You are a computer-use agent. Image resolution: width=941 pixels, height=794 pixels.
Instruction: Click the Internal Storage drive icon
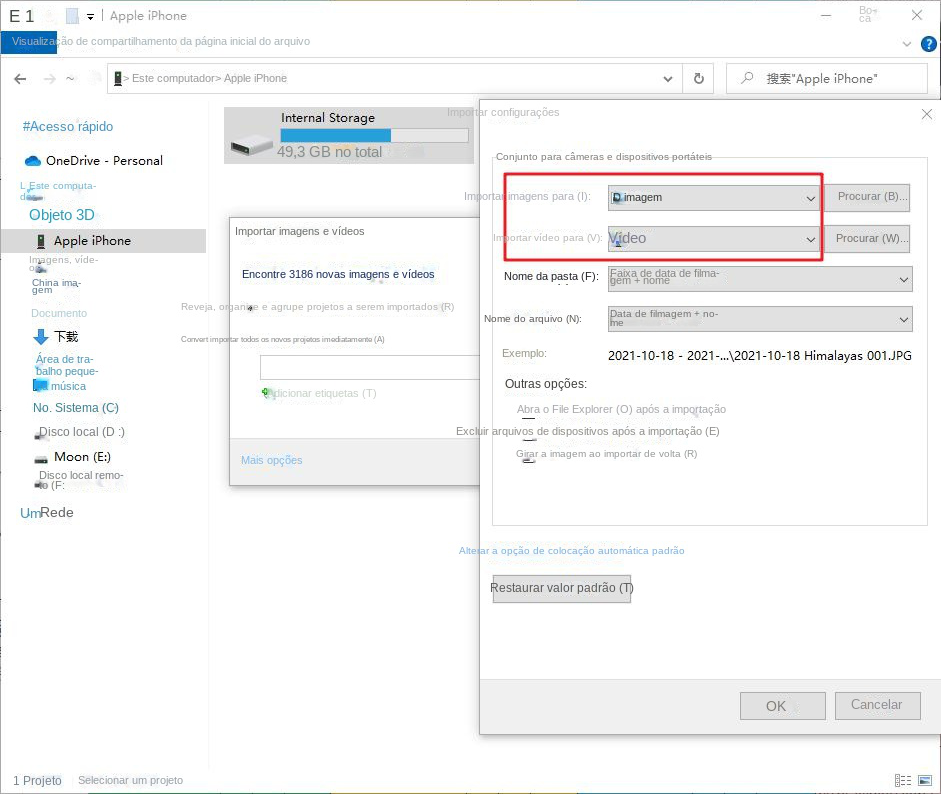(251, 144)
